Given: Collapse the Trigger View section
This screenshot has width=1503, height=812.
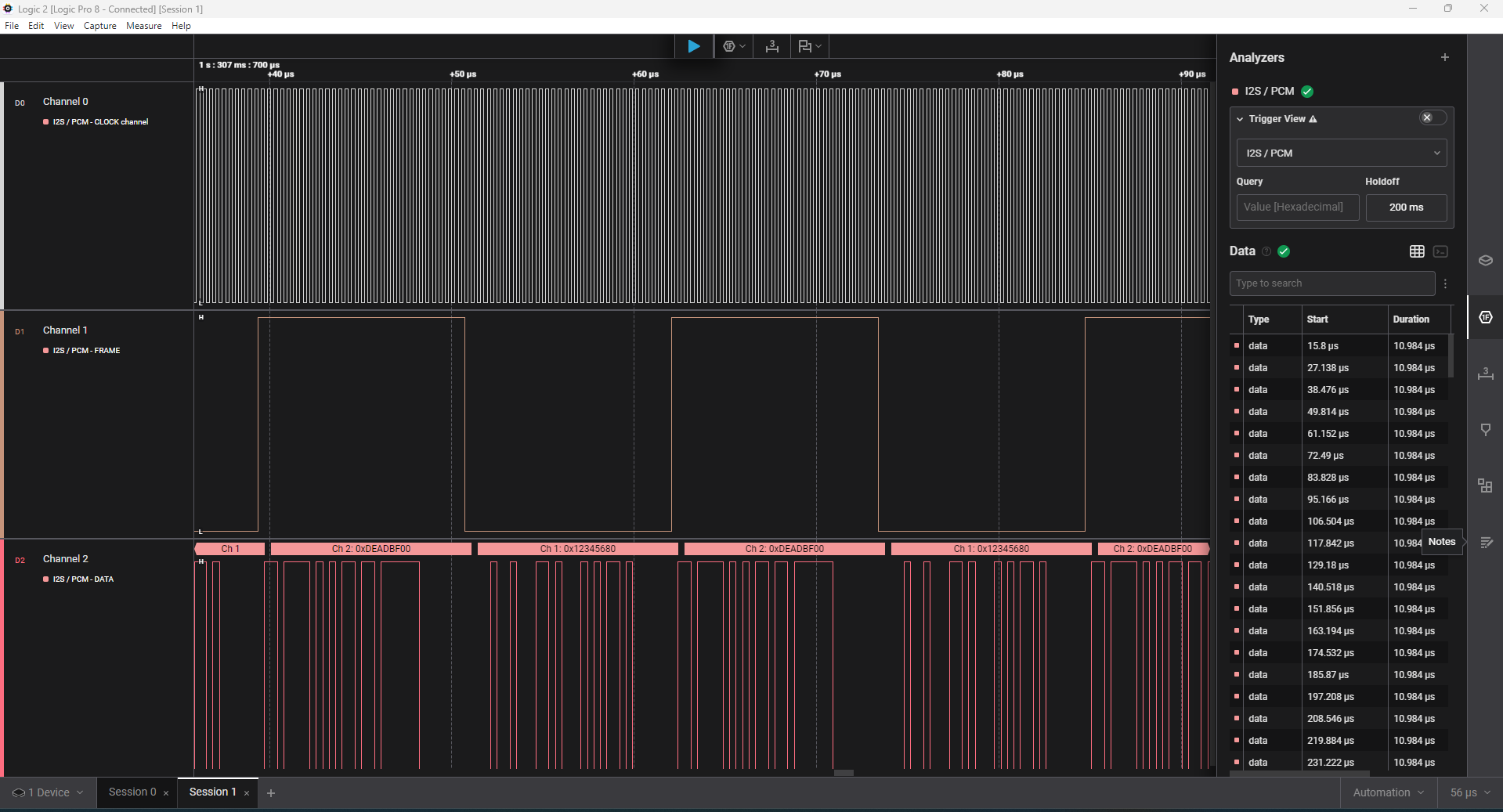Looking at the screenshot, I should point(1240,119).
